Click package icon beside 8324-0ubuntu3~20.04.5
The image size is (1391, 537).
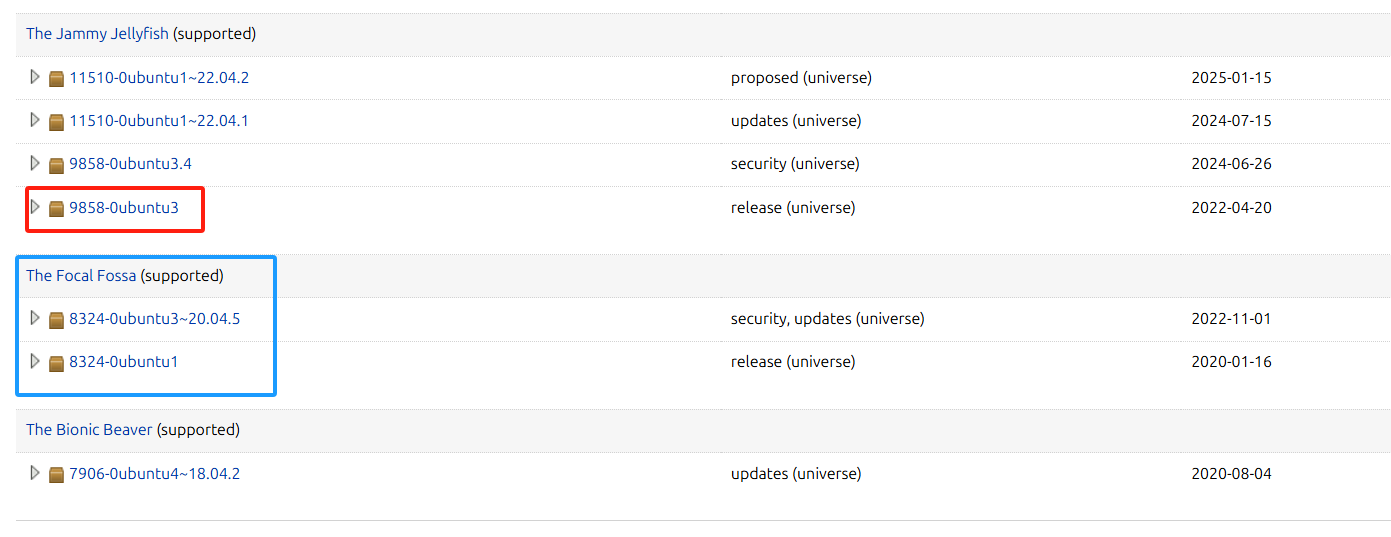coord(57,319)
